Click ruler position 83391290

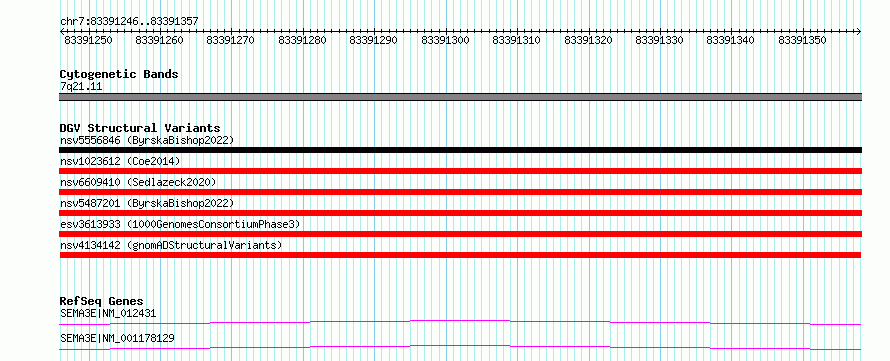373,41
